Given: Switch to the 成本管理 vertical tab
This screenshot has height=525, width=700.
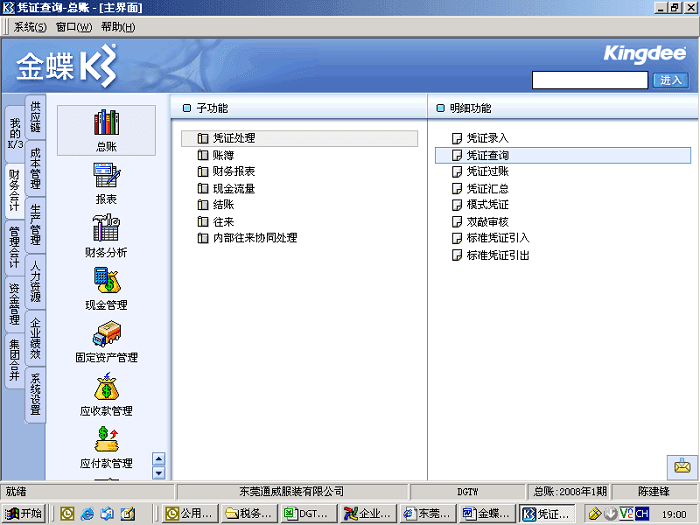Looking at the screenshot, I should click(35, 169).
